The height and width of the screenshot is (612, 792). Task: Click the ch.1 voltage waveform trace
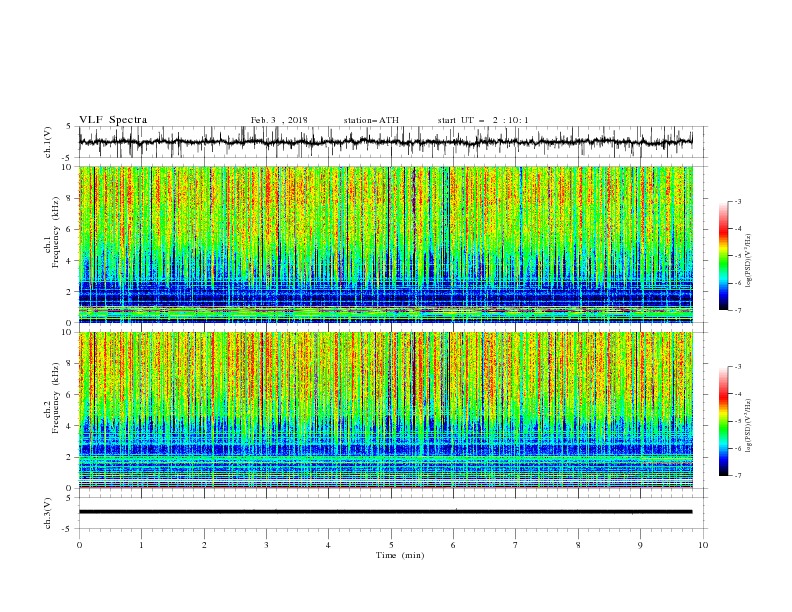(x=385, y=142)
